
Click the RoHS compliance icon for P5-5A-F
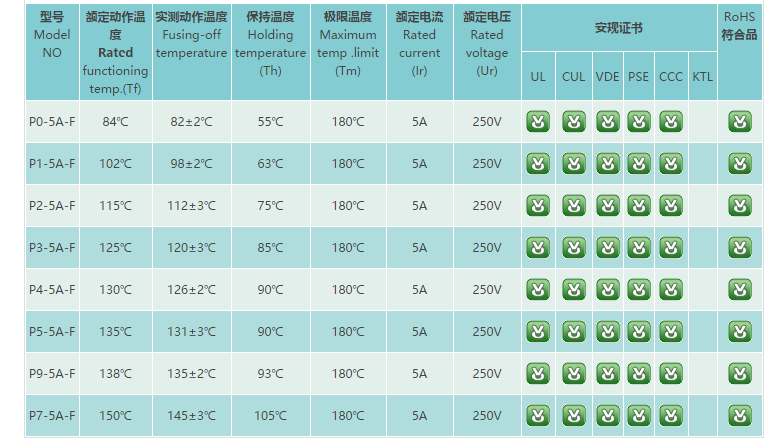pos(739,332)
